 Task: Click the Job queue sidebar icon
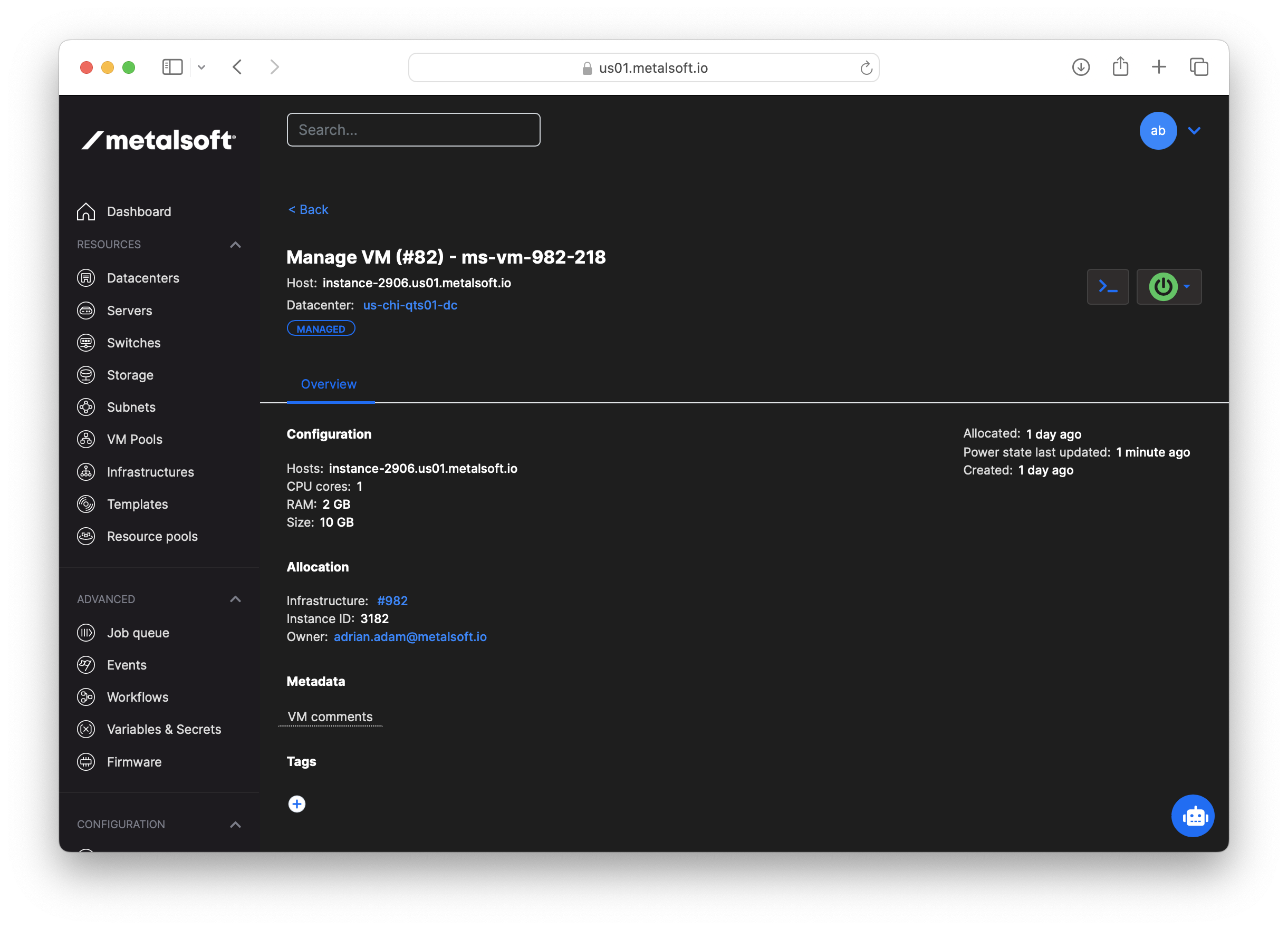pos(86,633)
